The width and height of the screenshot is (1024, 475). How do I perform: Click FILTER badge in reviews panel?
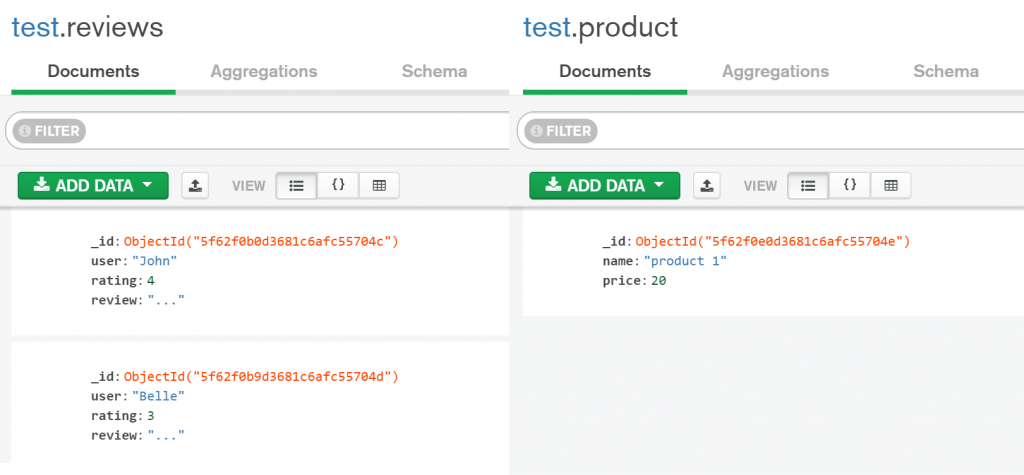point(50,131)
